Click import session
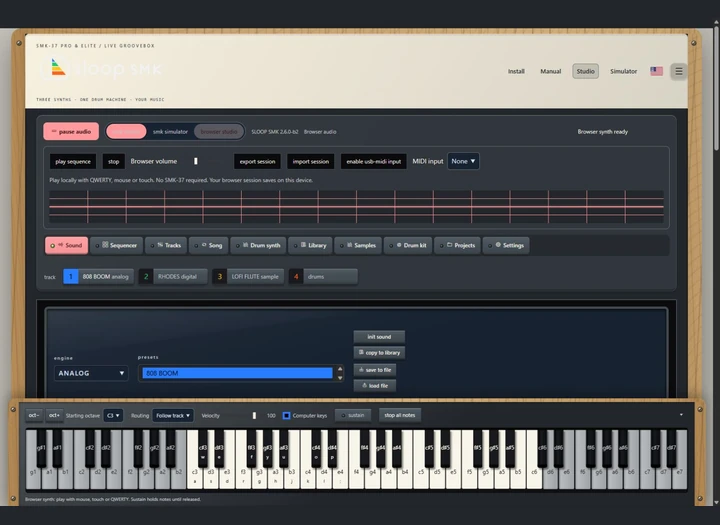Viewport: 720px width, 525px height. (x=311, y=161)
